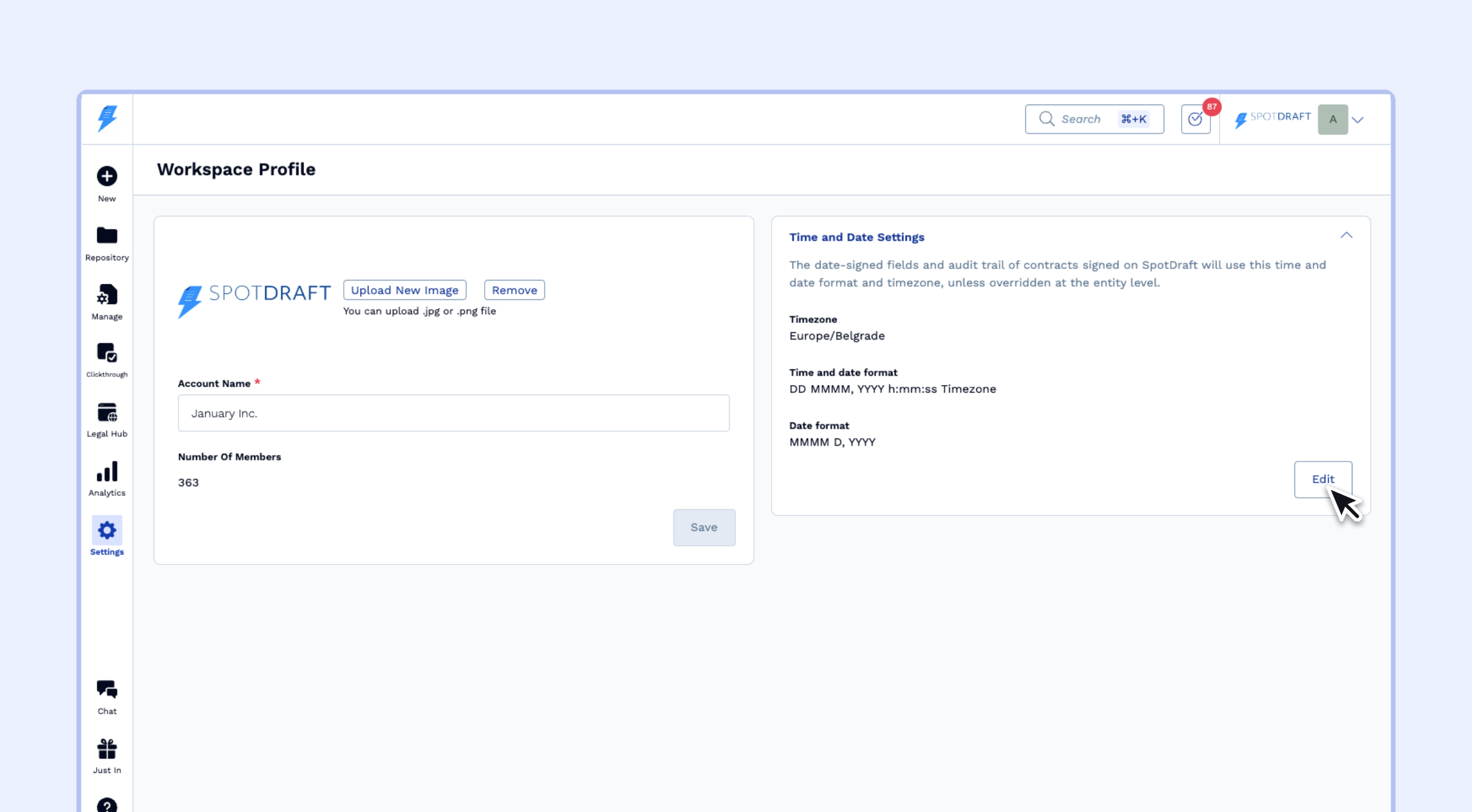
Task: Open the help question mark icon
Action: [x=107, y=806]
